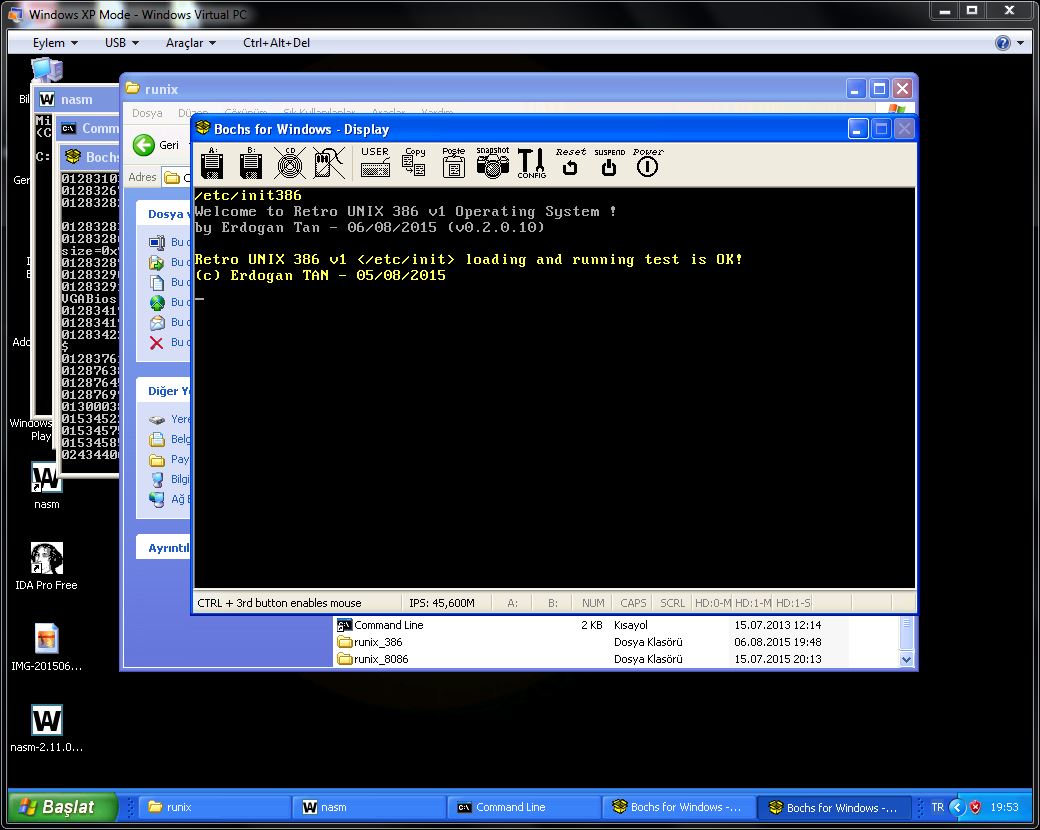
Task: Click the SCRL indicator in Bochs status bar
Action: coord(672,602)
